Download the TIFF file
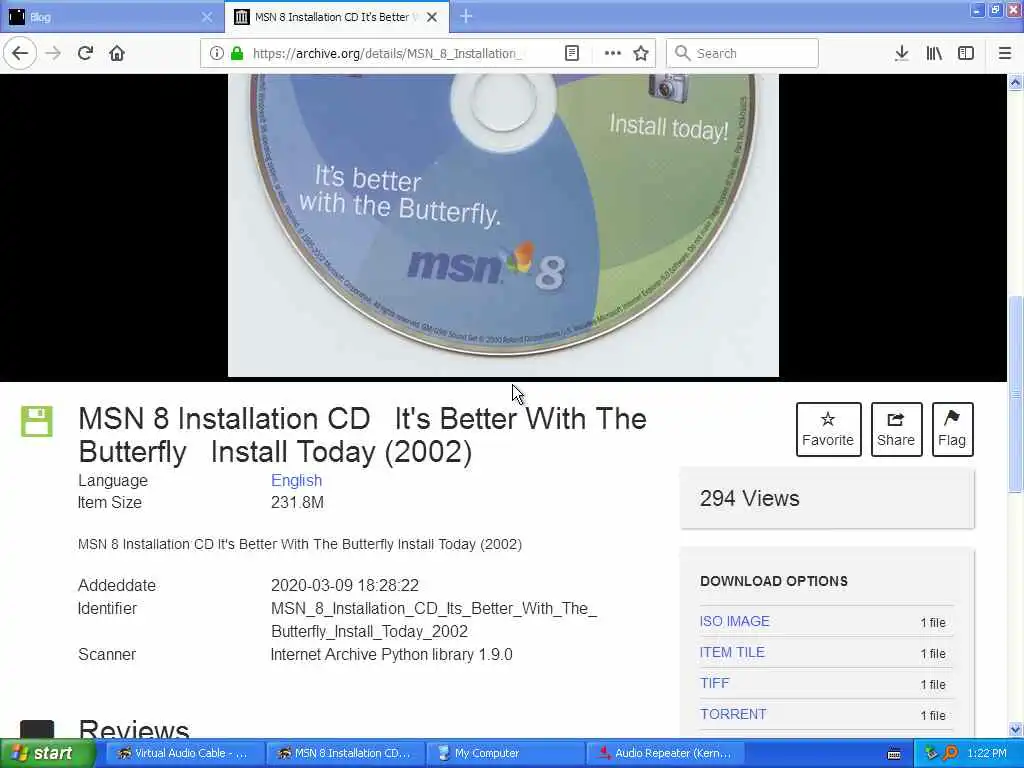Image resolution: width=1024 pixels, height=768 pixels. 714,683
